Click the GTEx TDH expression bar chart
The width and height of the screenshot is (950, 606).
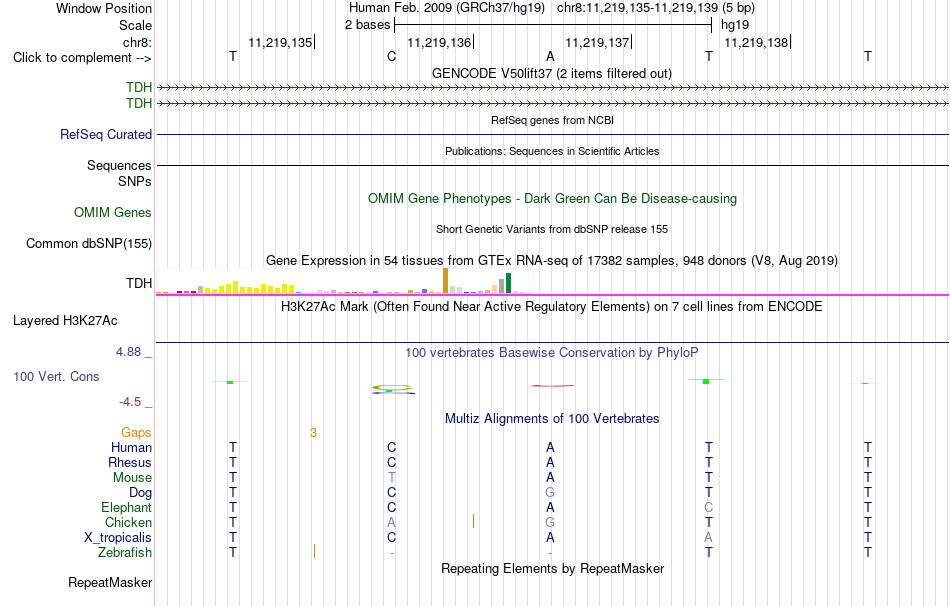click(345, 281)
